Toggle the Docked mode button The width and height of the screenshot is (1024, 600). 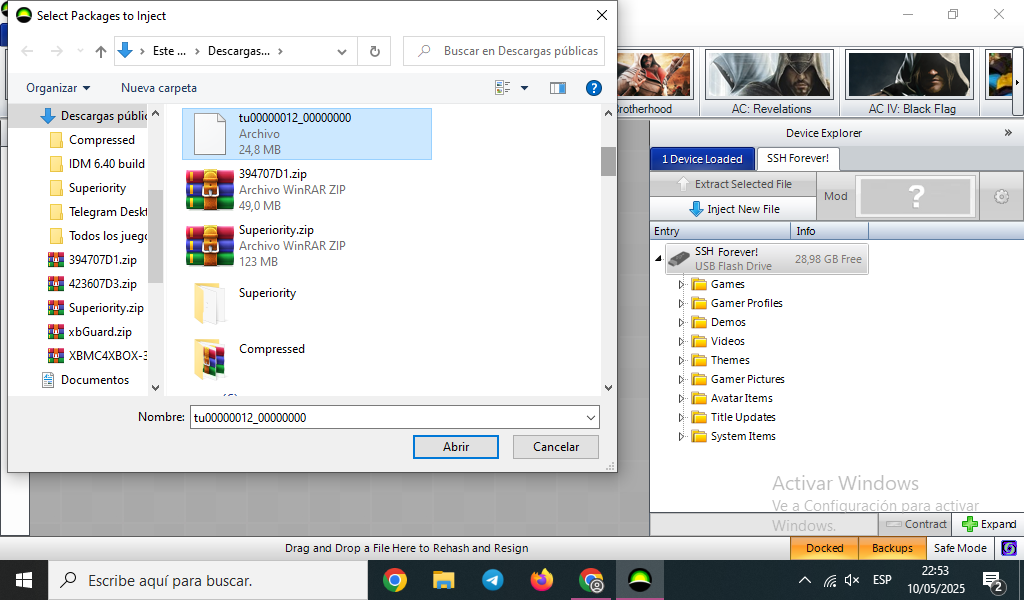click(824, 548)
